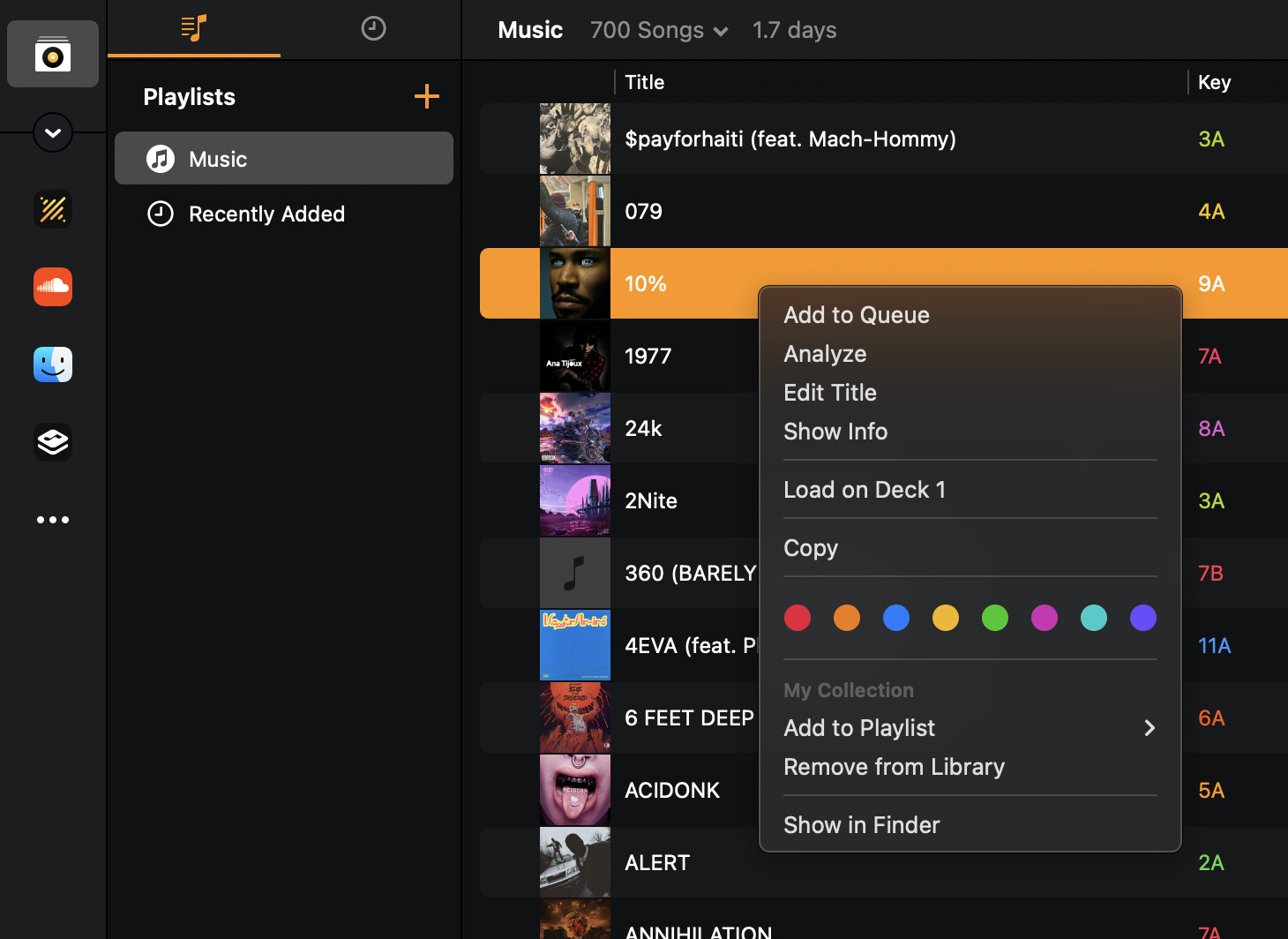Switch to the playlists tab icon

(x=194, y=29)
